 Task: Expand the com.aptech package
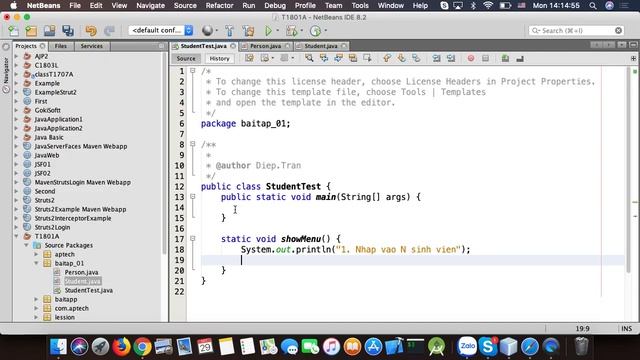tap(36, 308)
